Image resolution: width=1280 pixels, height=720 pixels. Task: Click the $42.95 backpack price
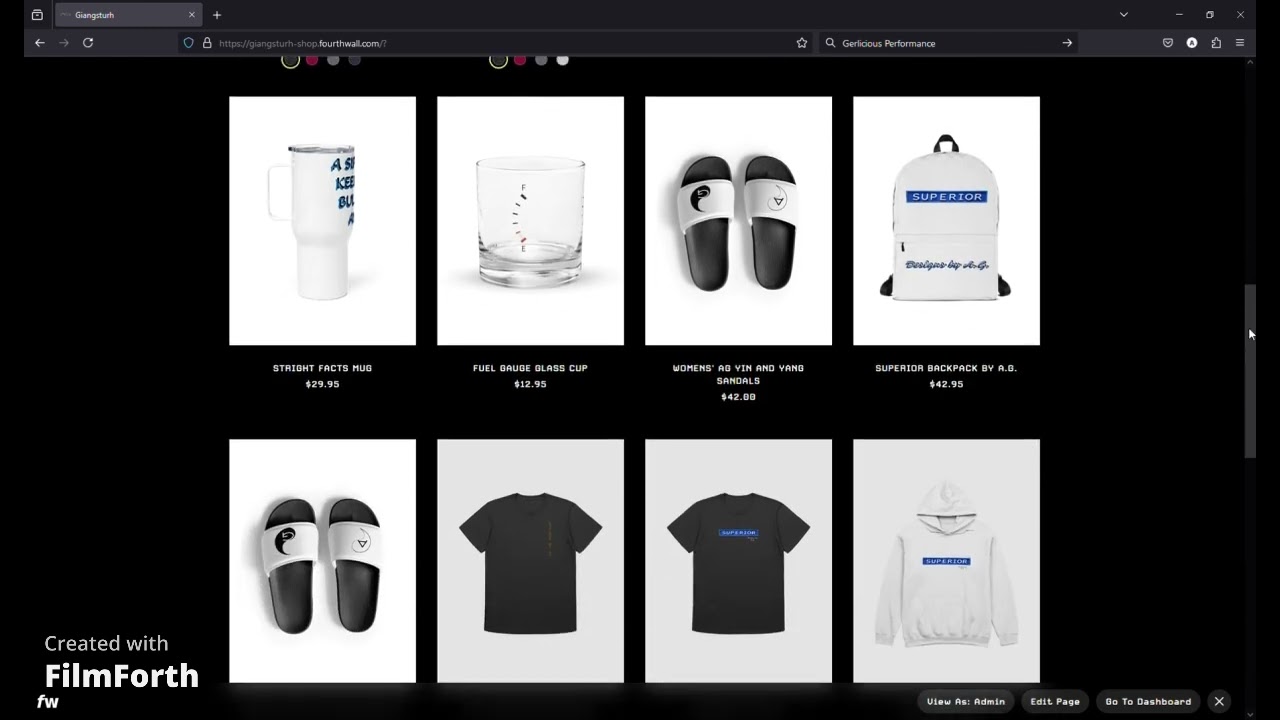[x=946, y=384]
